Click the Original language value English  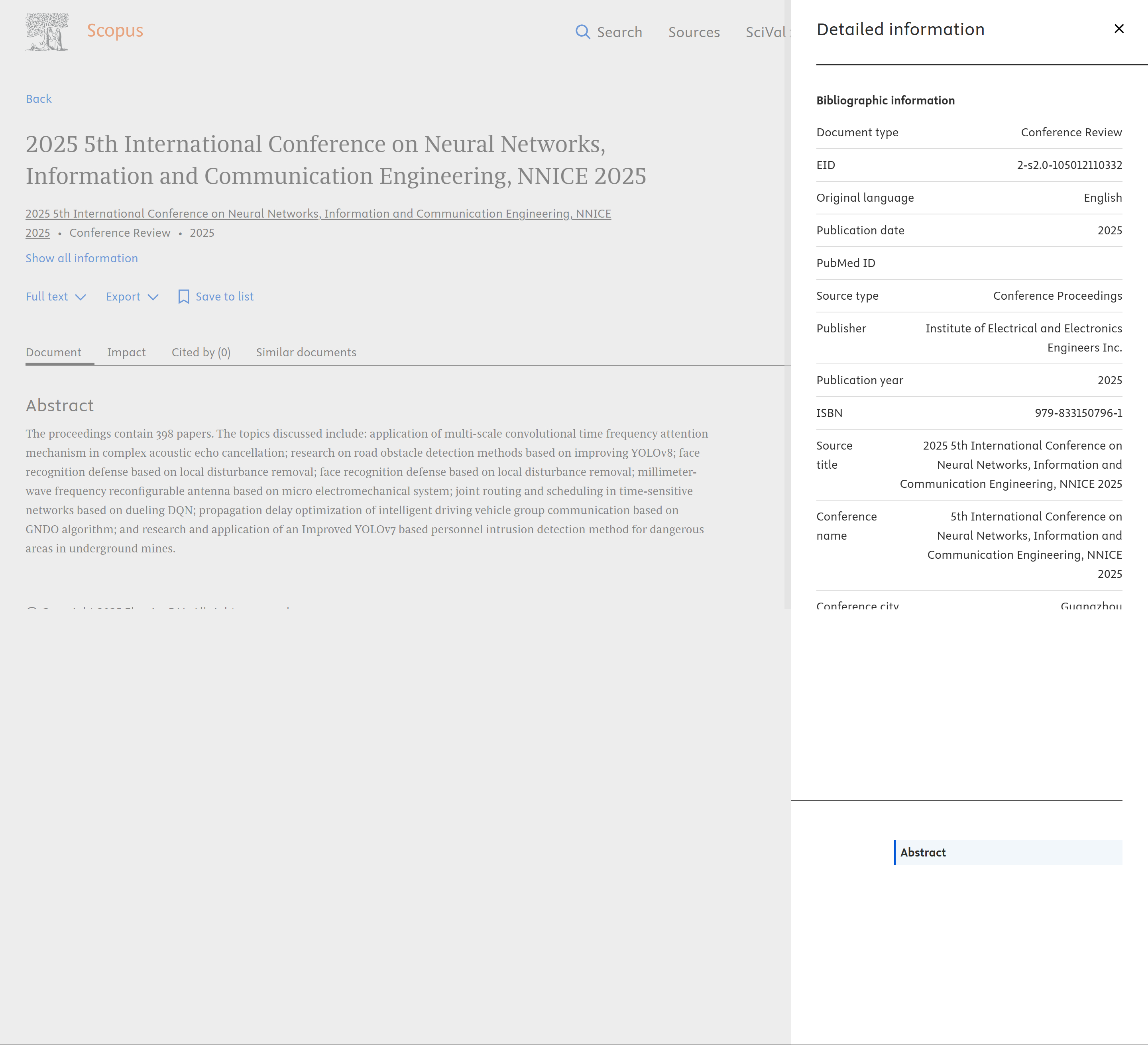click(1103, 198)
